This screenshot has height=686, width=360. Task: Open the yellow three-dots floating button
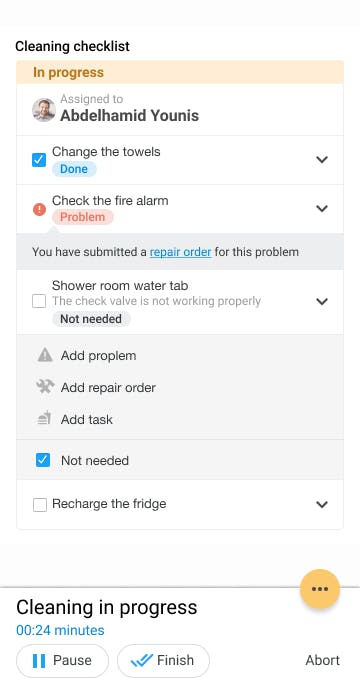320,588
